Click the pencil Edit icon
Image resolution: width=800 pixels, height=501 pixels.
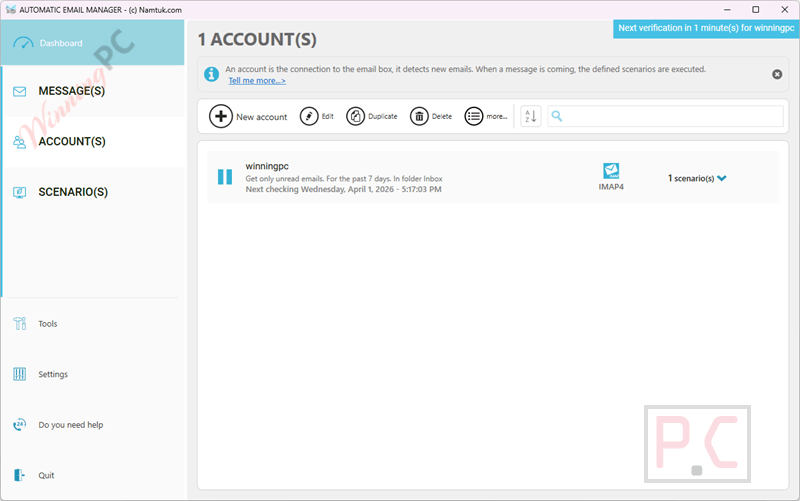(x=309, y=116)
